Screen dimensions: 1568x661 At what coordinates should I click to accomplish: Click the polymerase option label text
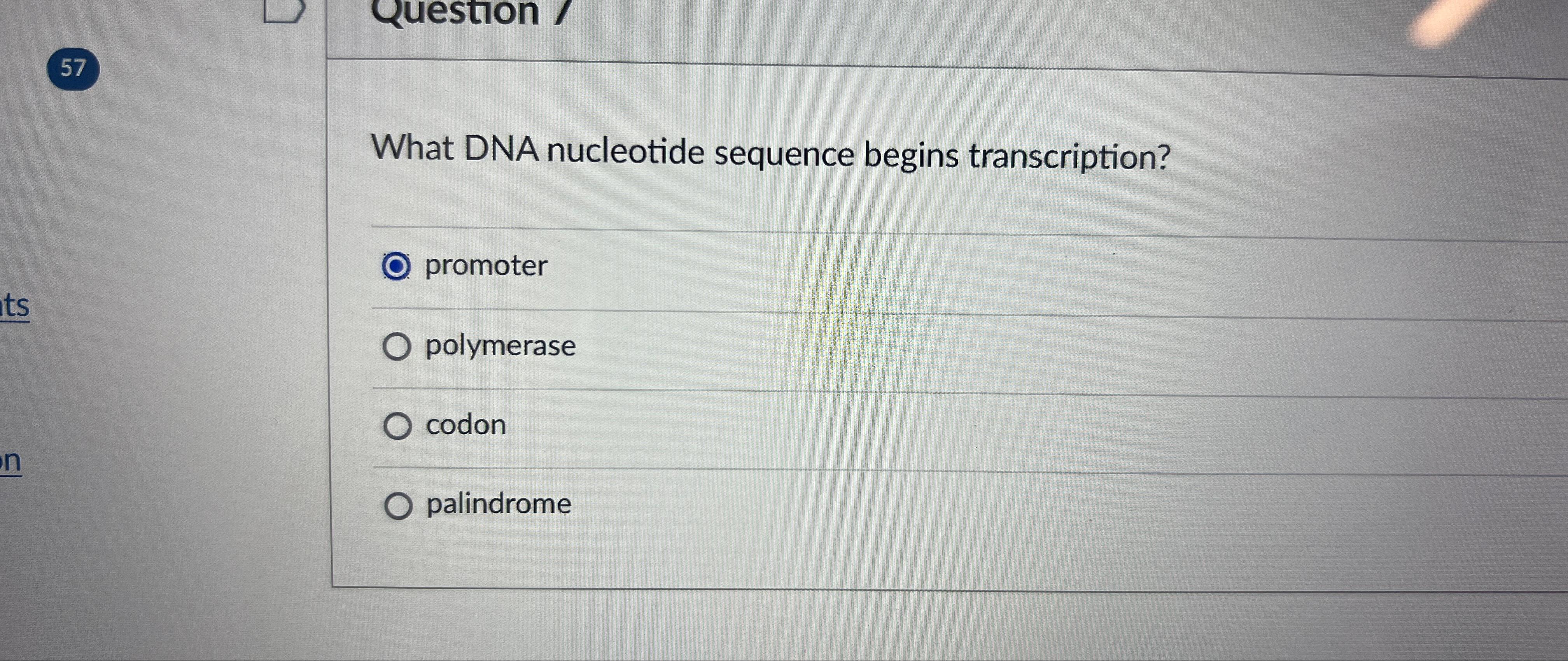[499, 345]
